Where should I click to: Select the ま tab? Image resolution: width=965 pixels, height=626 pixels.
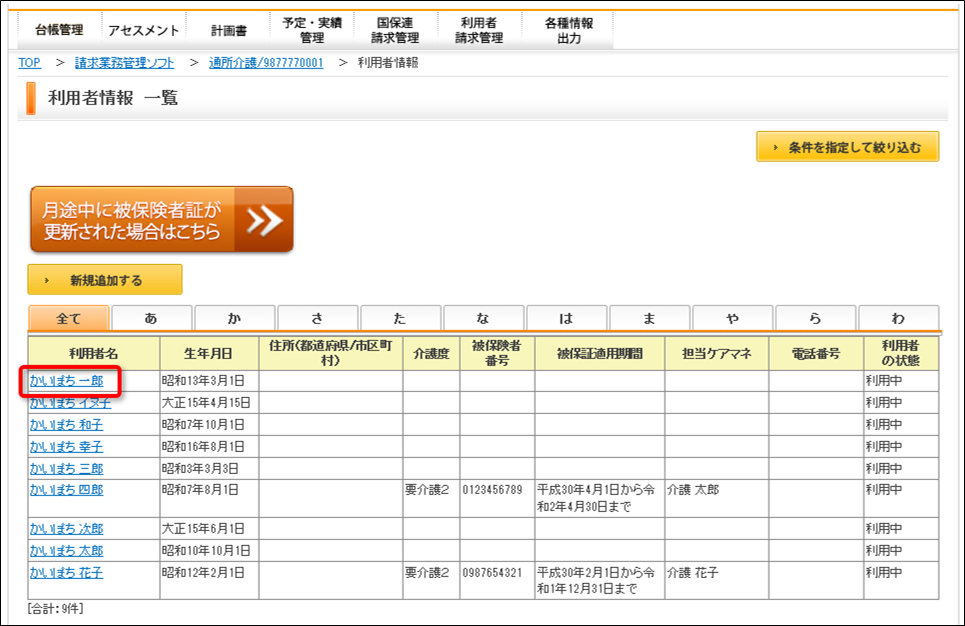tap(649, 318)
